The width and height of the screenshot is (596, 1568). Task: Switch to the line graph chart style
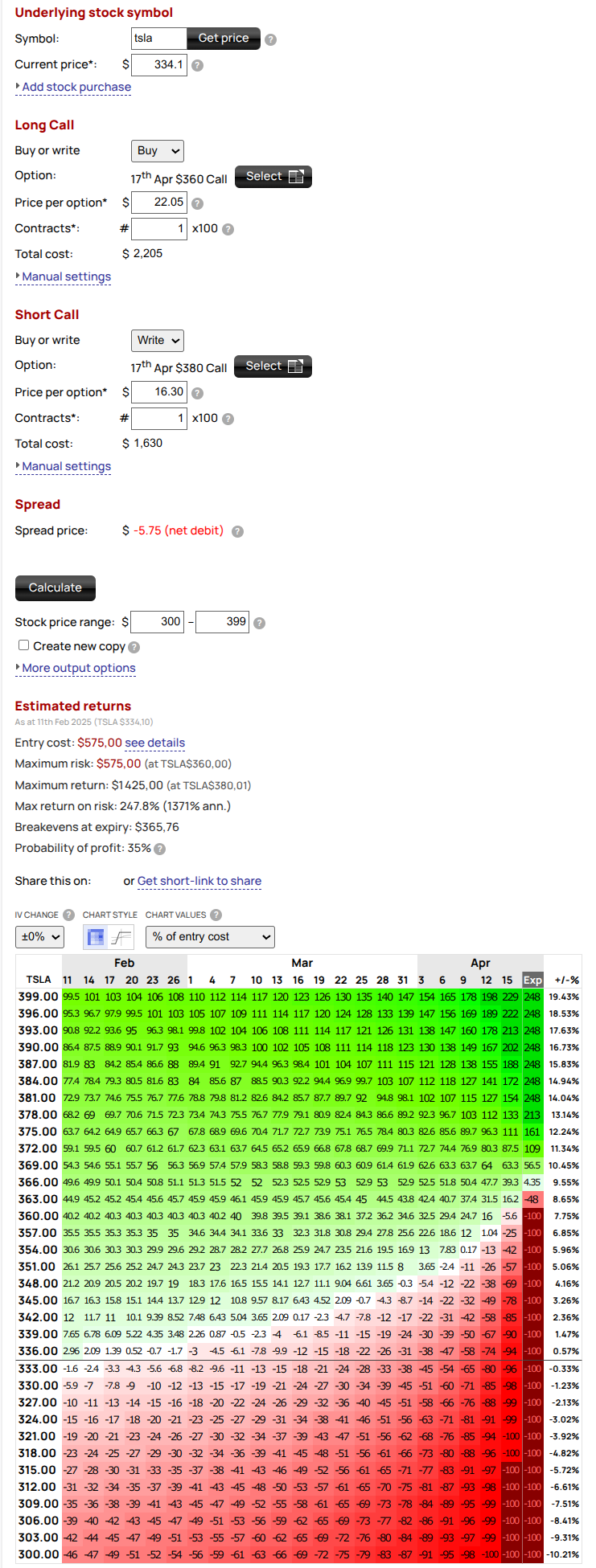121,937
